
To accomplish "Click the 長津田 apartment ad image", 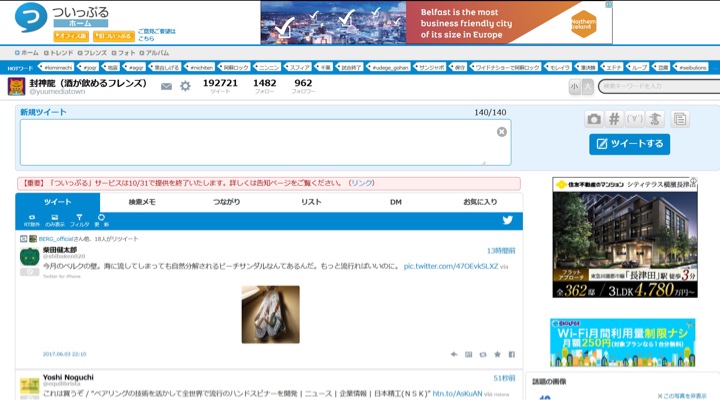I will pos(625,237).
